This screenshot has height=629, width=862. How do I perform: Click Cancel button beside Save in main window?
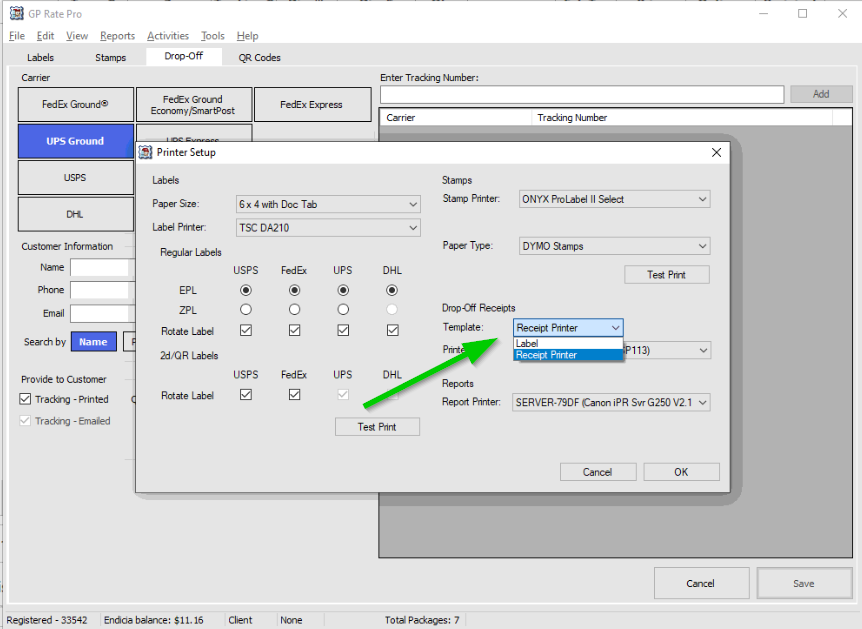[x=701, y=583]
